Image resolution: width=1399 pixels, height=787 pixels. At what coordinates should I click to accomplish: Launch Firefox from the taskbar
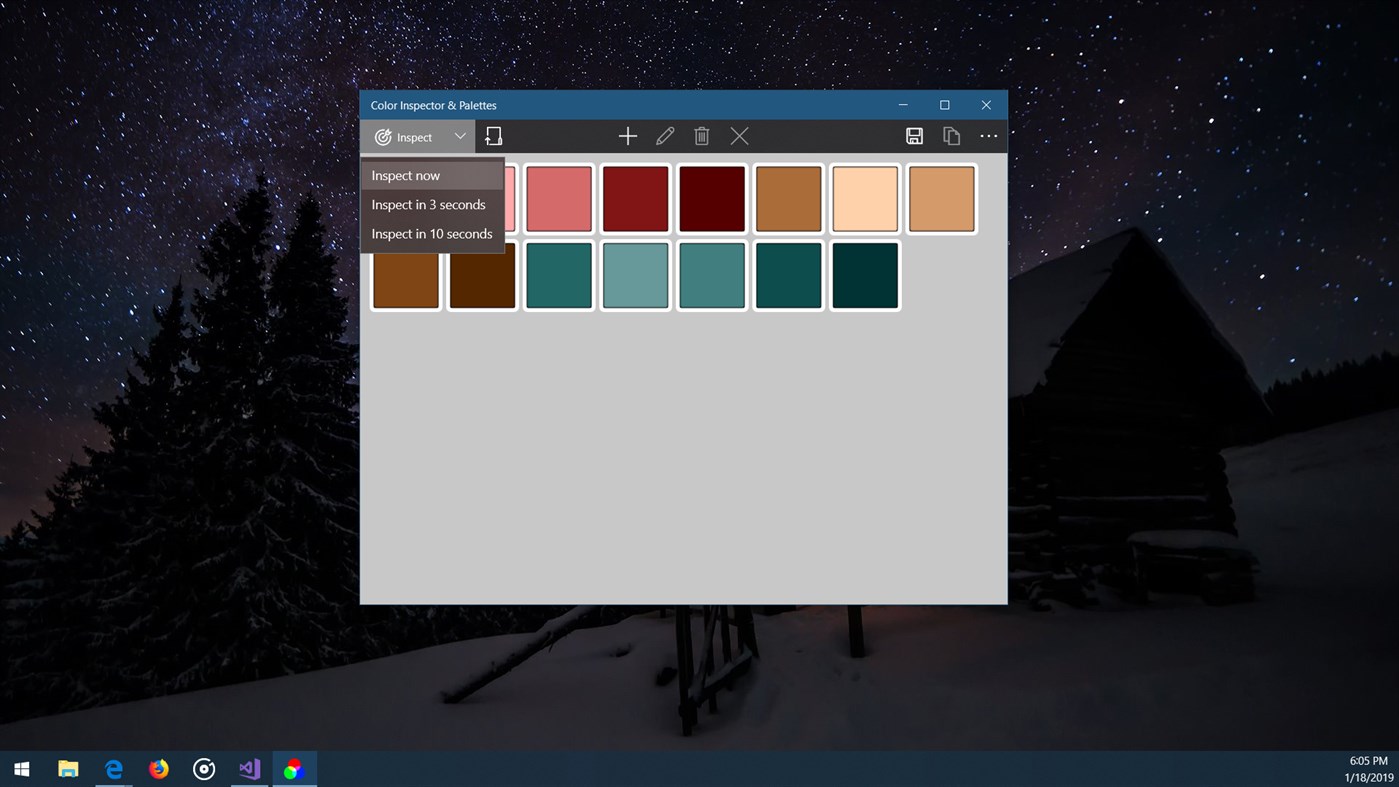tap(158, 768)
